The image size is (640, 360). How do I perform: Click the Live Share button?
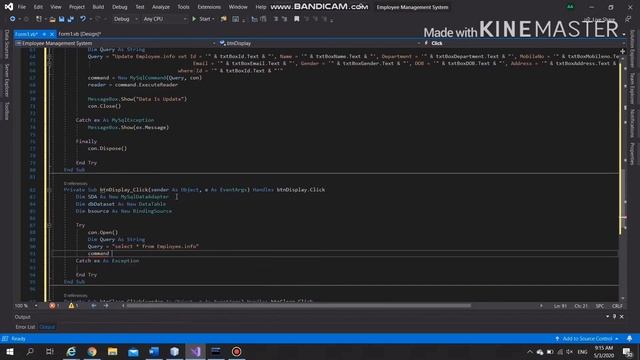coord(600,19)
